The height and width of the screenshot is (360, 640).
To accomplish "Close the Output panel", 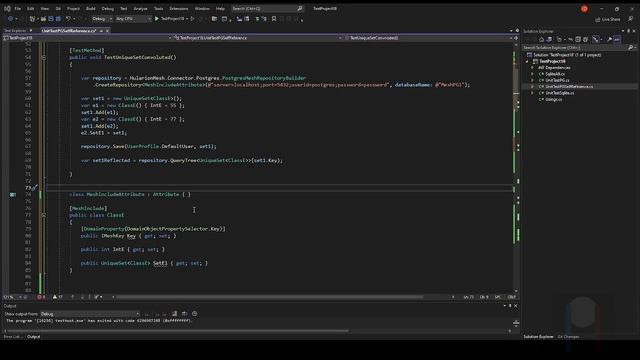I will pyautogui.click(x=516, y=306).
